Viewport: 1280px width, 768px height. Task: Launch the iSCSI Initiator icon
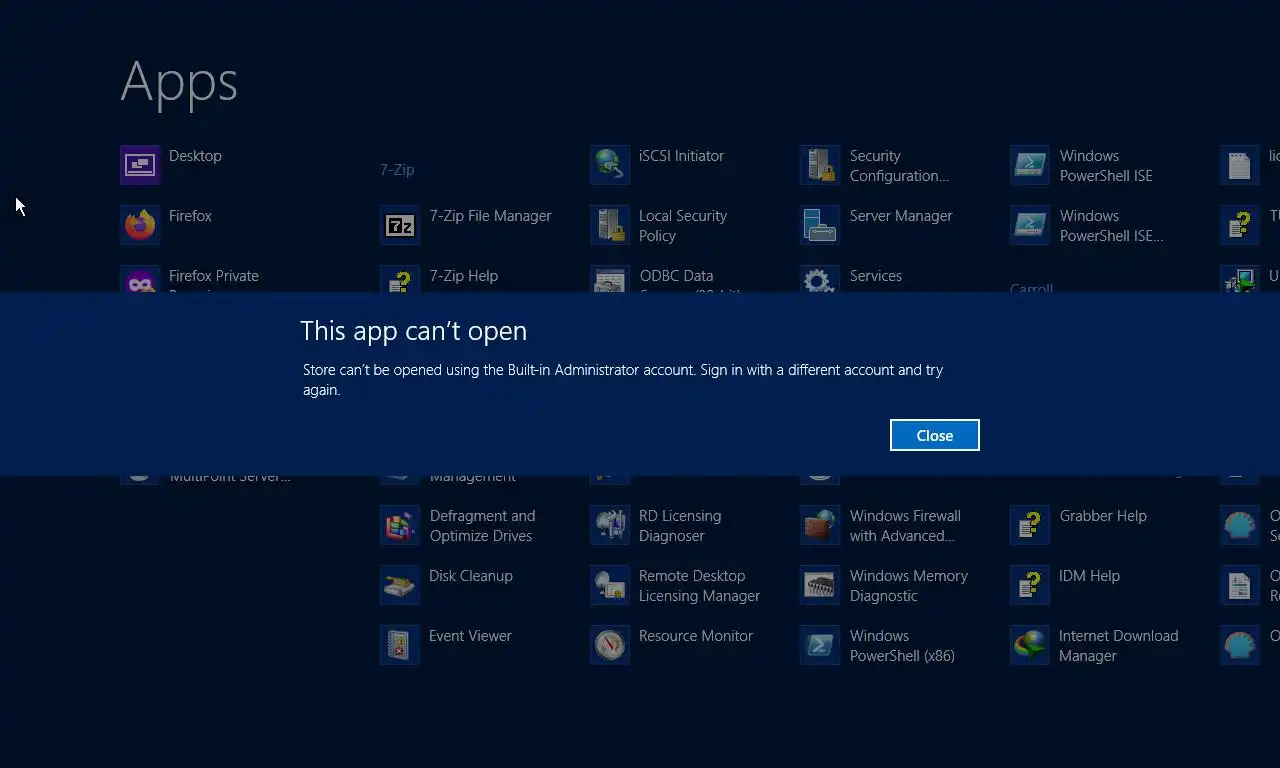pos(610,165)
